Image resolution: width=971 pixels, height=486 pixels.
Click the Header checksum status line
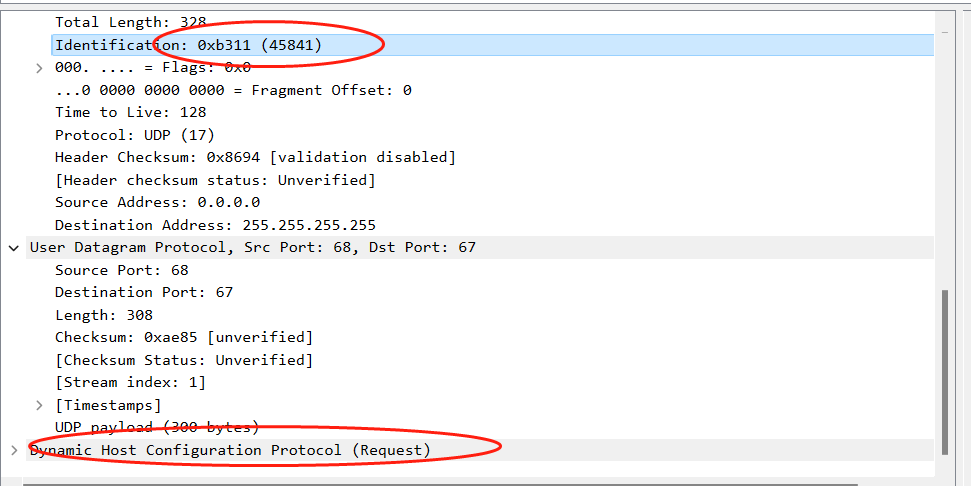pos(215,180)
